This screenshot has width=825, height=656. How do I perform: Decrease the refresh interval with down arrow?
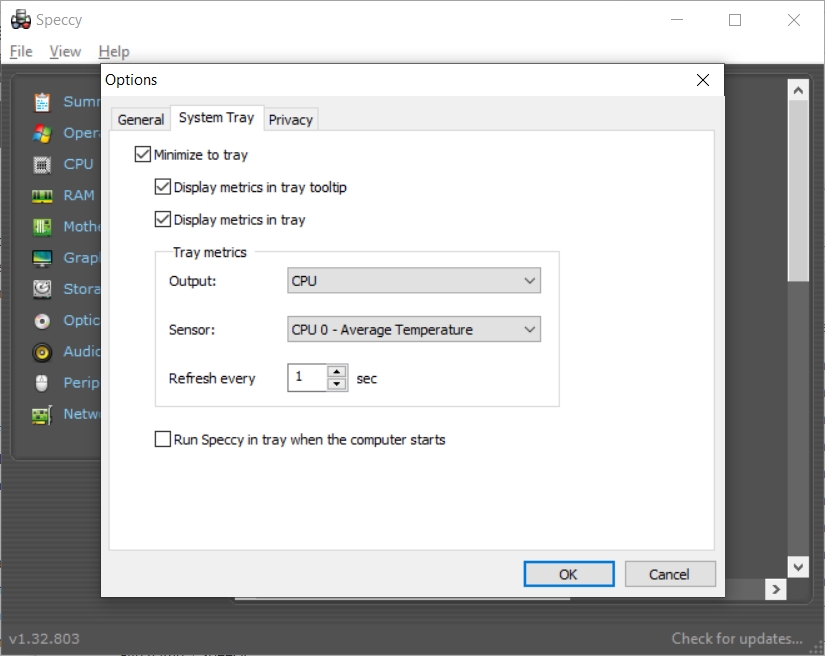pos(337,384)
